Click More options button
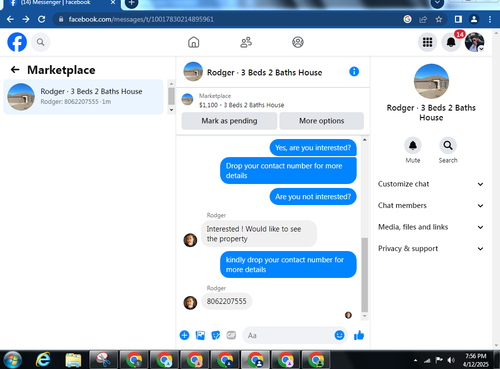Viewport: 500px width, 369px height. (321, 121)
